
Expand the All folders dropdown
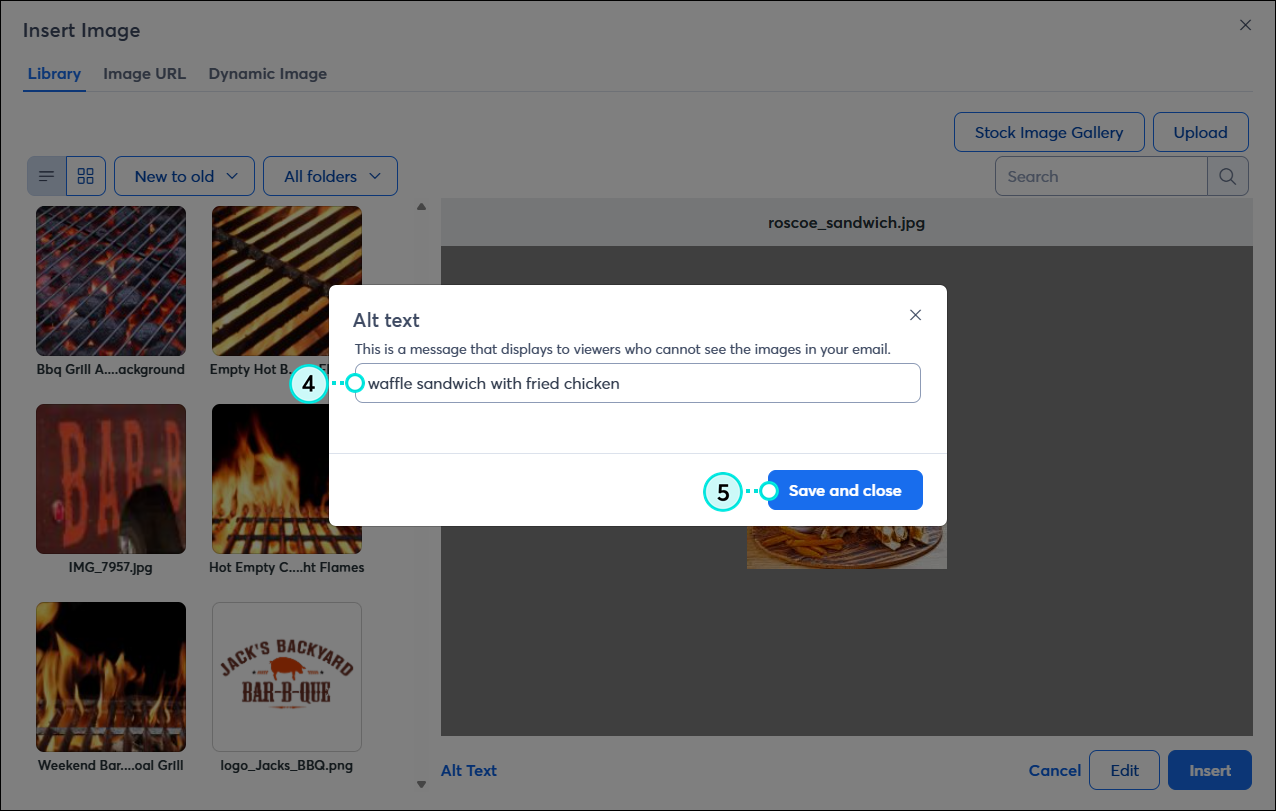(330, 176)
